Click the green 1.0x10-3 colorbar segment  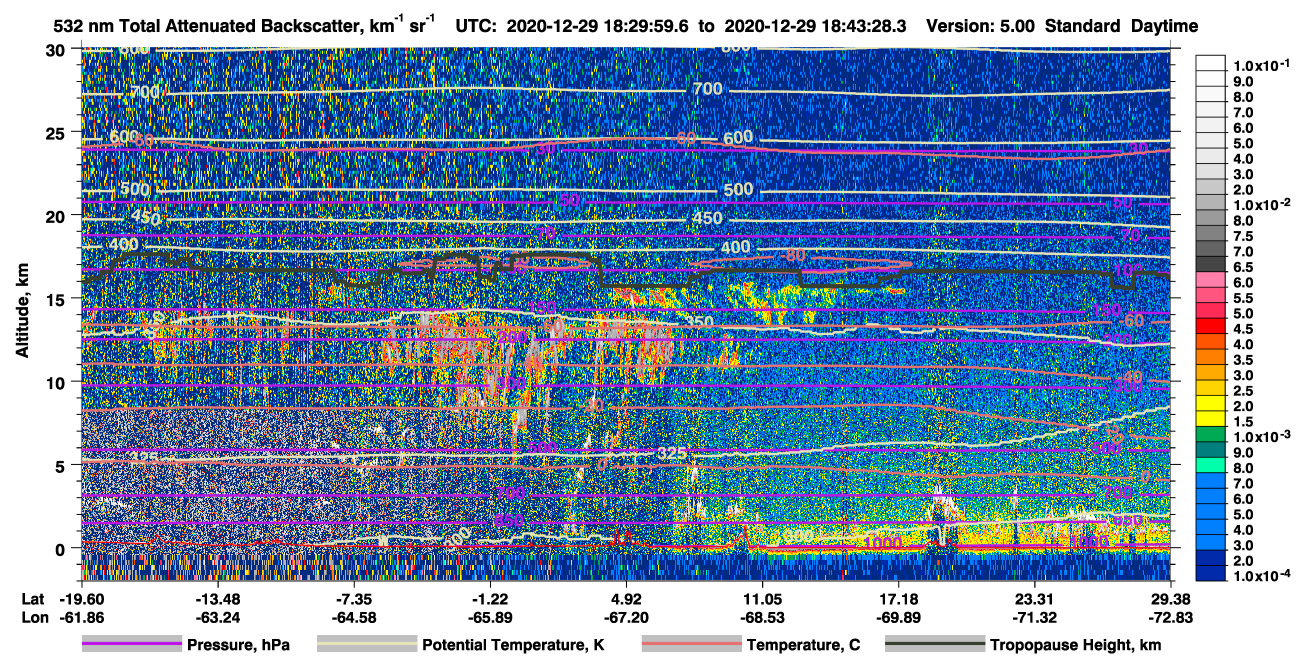coord(1212,438)
